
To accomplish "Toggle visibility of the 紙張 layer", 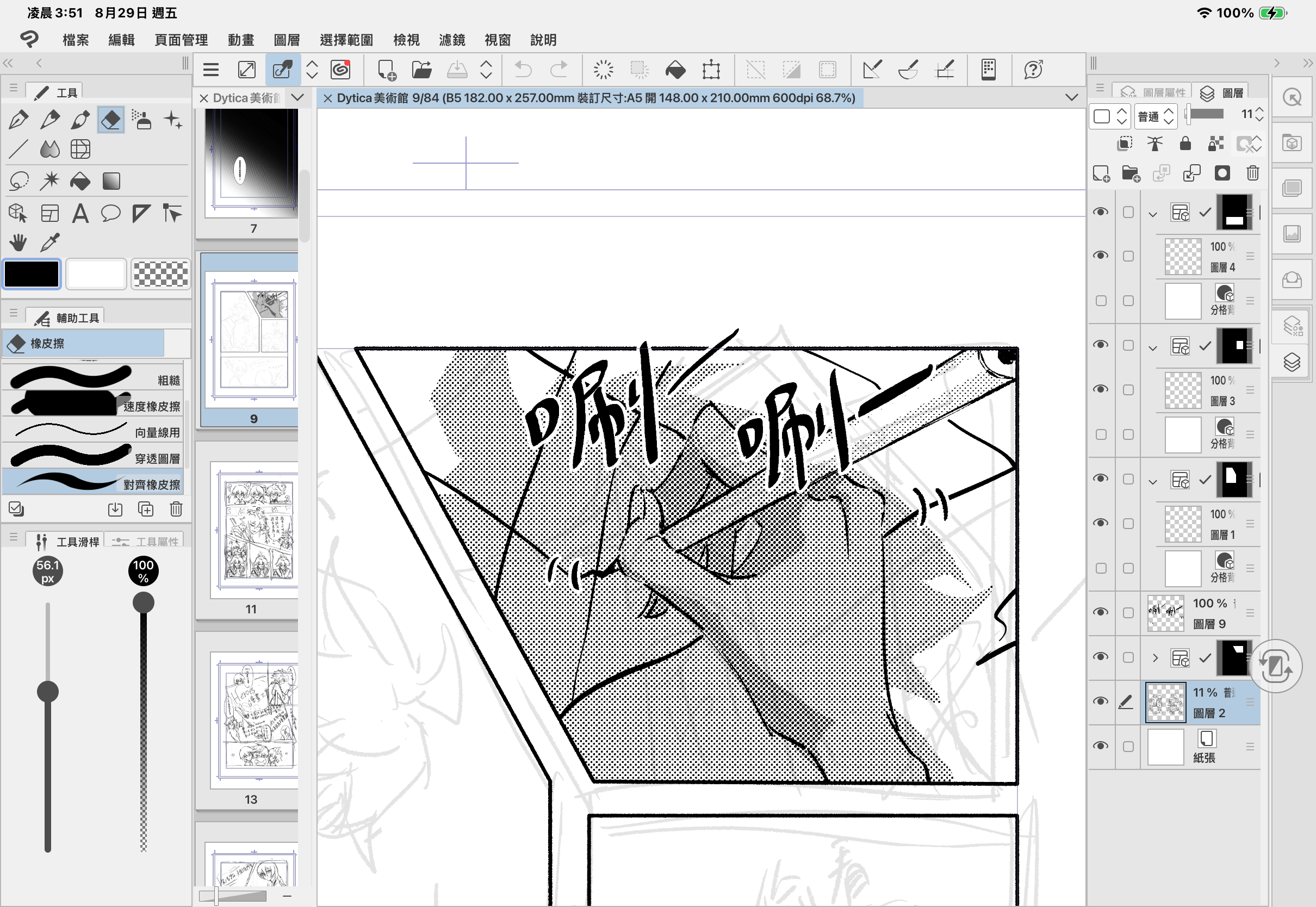I will point(1101,746).
